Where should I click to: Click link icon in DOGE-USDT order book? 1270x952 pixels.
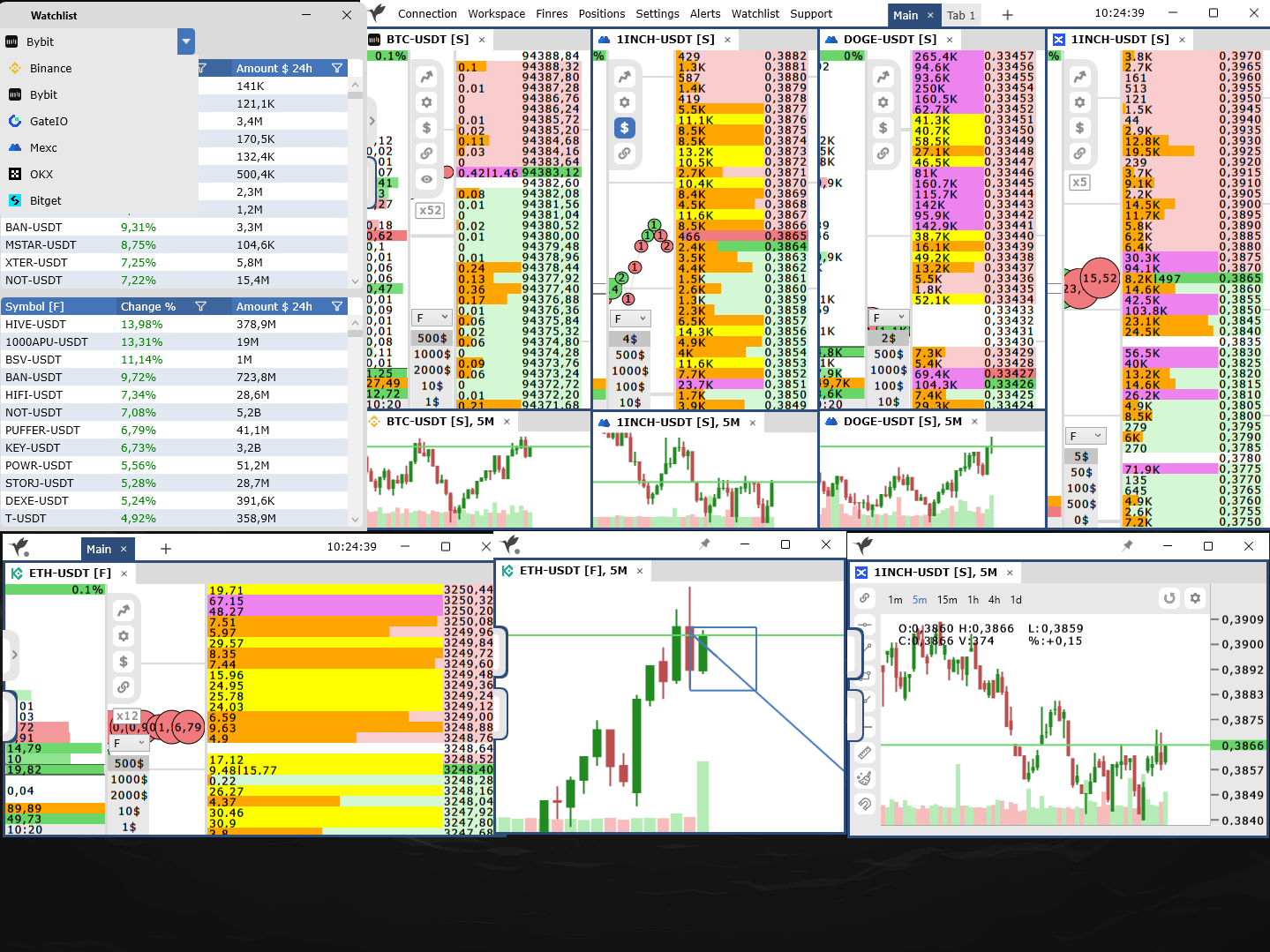coord(883,154)
